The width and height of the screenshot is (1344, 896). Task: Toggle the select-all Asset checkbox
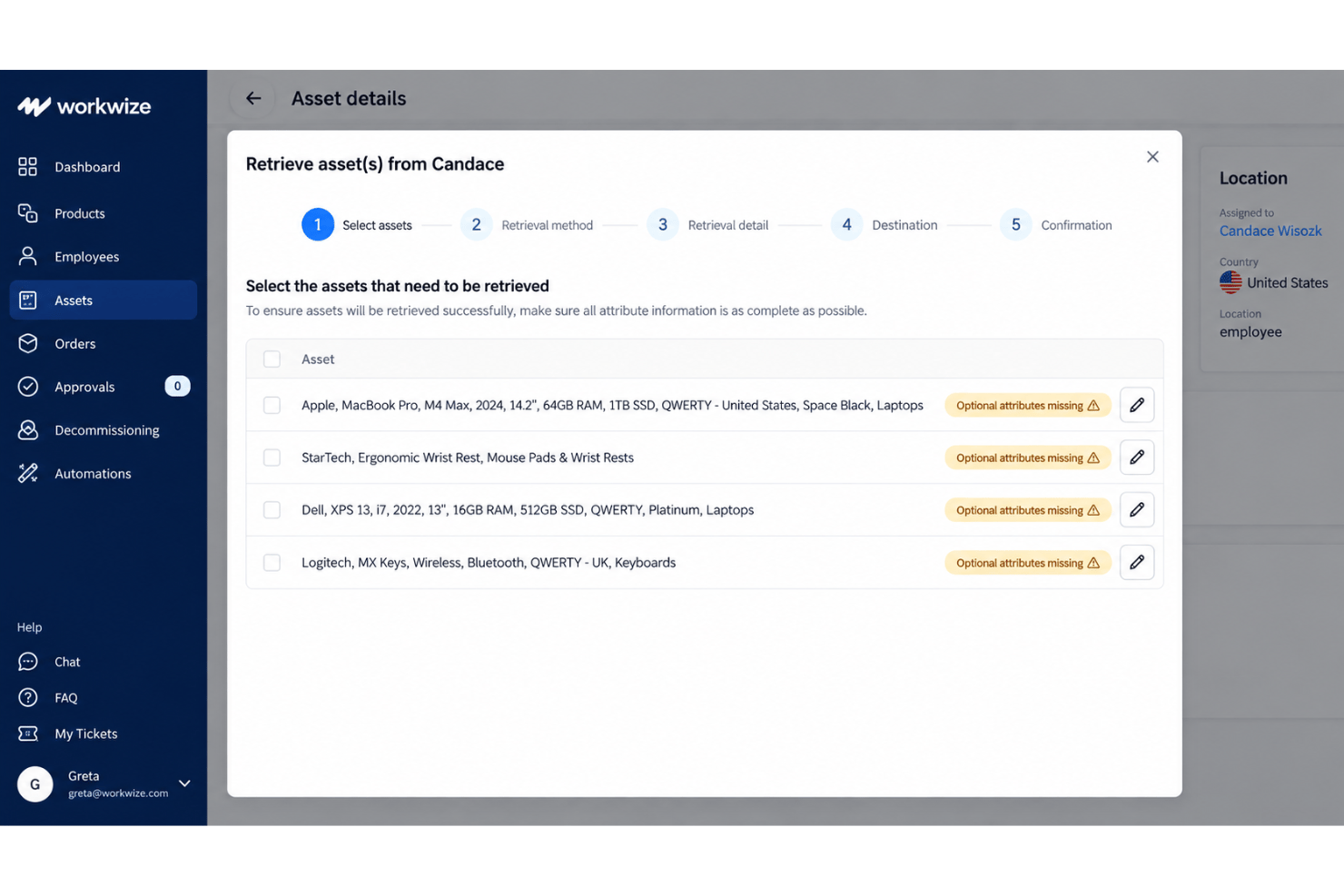(x=272, y=359)
